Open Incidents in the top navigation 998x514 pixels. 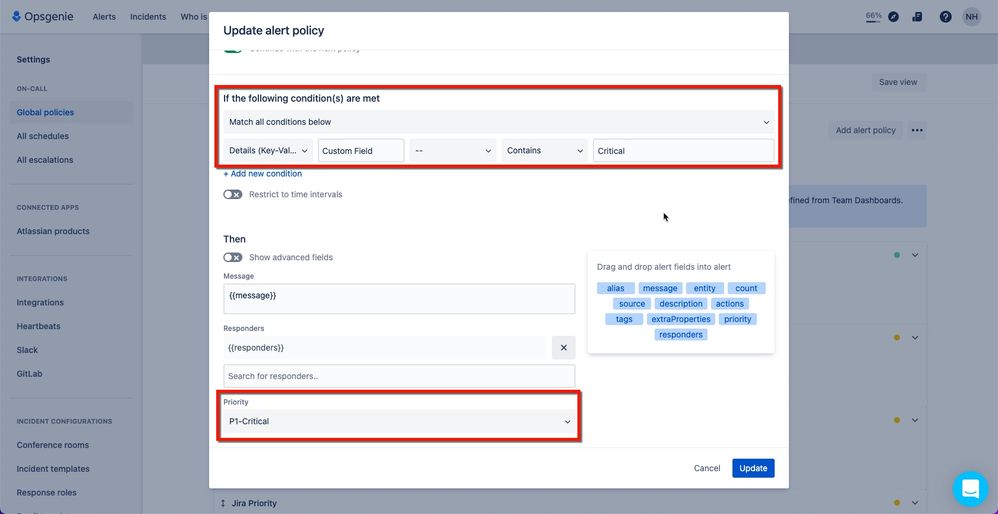(x=148, y=17)
